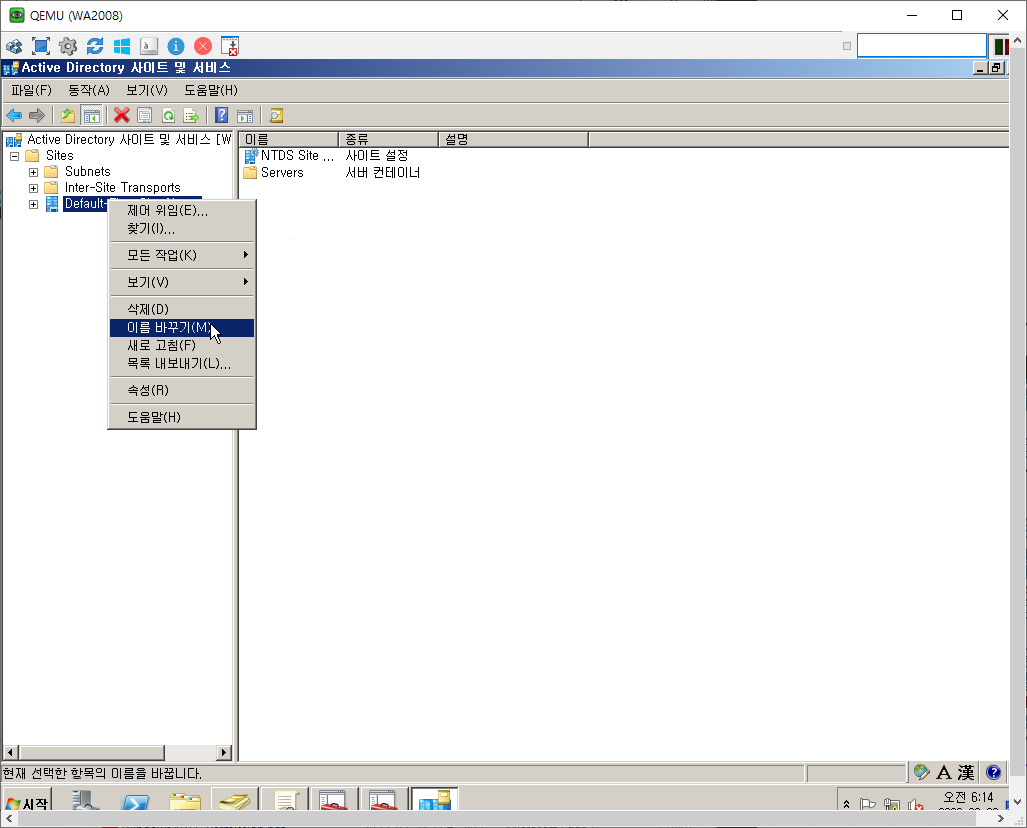Click the Find magnifier toolbar icon
Image resolution: width=1027 pixels, height=828 pixels.
pyautogui.click(x=276, y=116)
